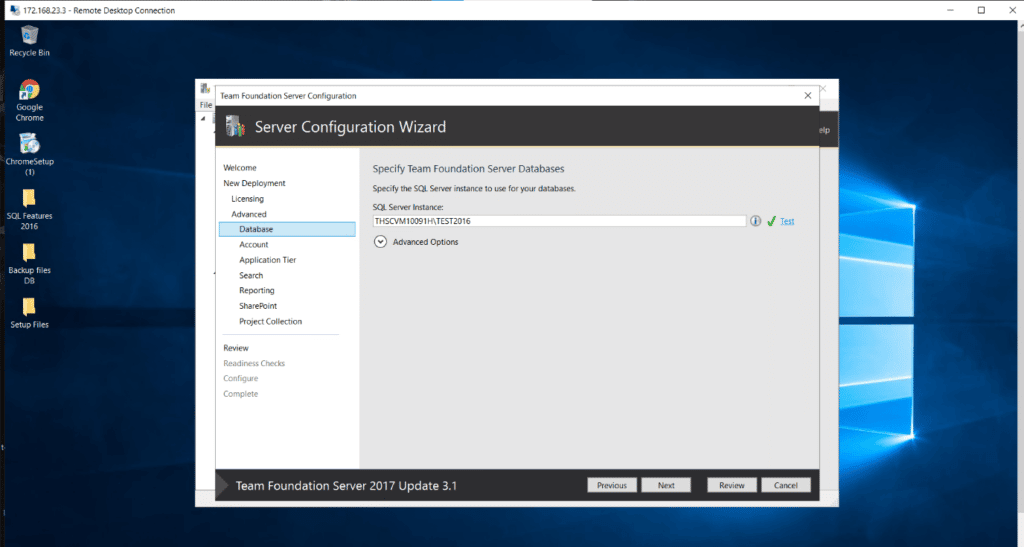1024x547 pixels.
Task: Cancel the configuration wizard
Action: [786, 485]
